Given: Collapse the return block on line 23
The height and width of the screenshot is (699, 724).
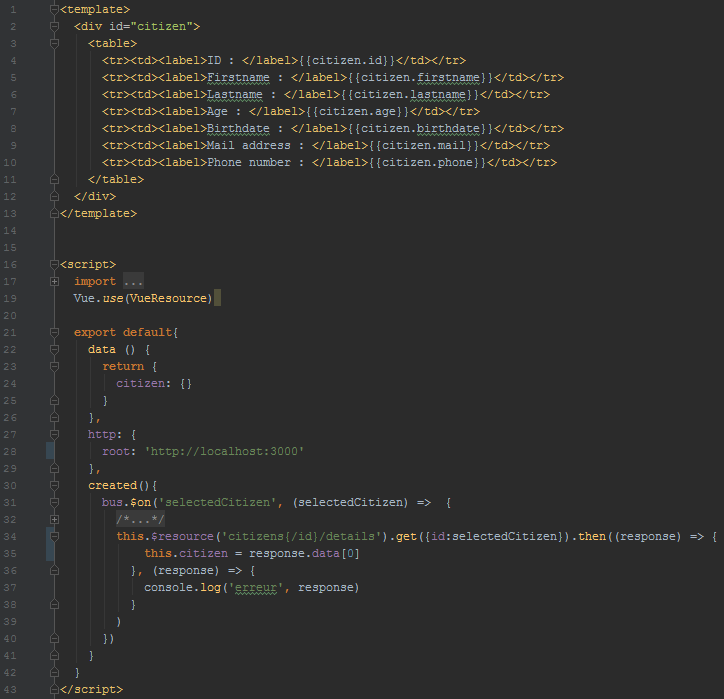Looking at the screenshot, I should 53,367.
